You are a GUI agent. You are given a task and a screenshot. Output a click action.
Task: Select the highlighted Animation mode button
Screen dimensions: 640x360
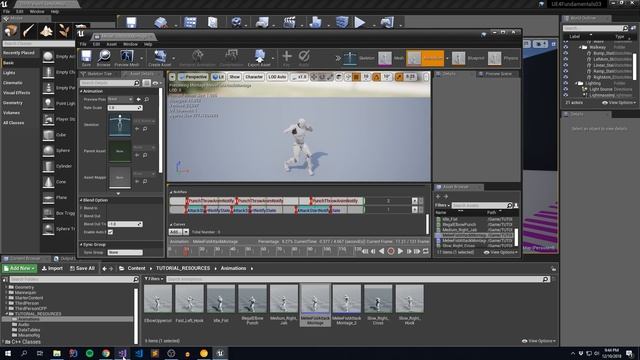click(x=425, y=58)
